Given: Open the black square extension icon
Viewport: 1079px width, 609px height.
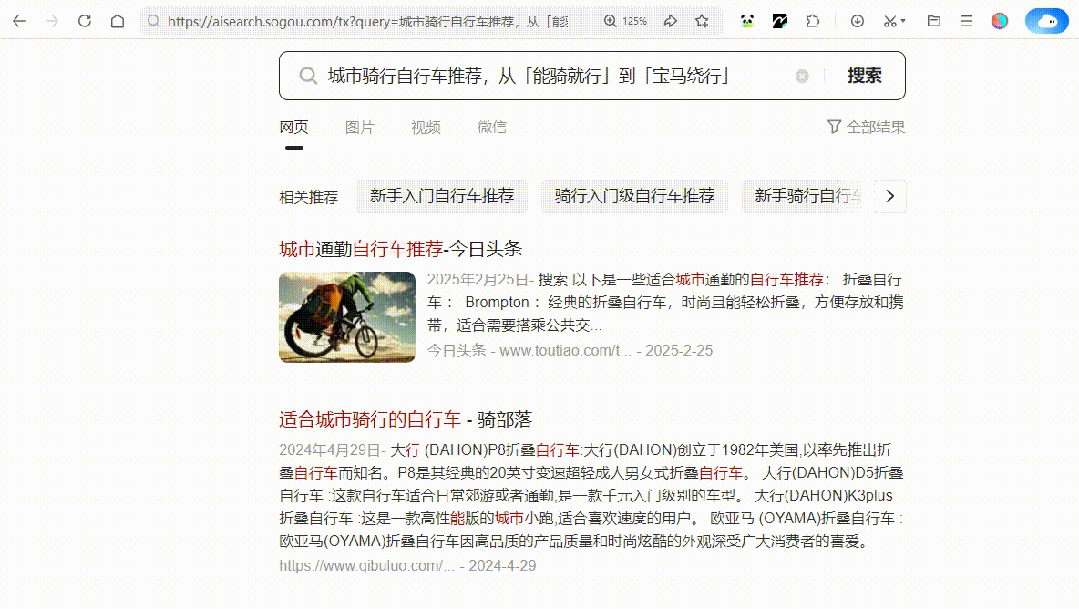Looking at the screenshot, I should 780,21.
